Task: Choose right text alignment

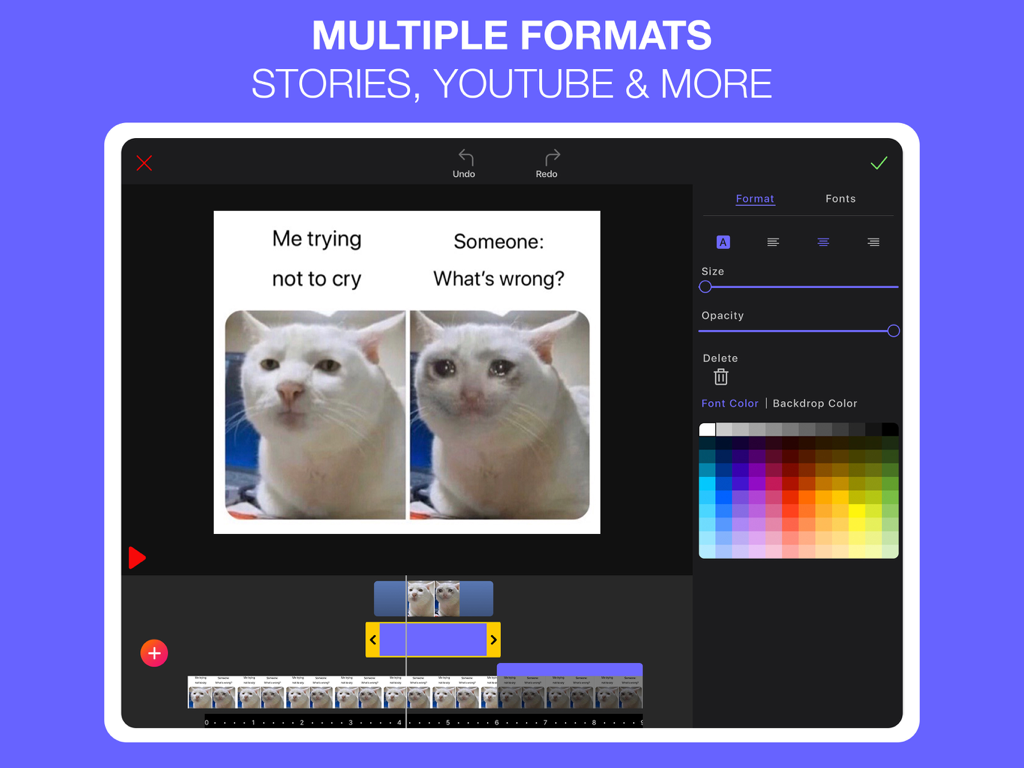Action: [872, 242]
